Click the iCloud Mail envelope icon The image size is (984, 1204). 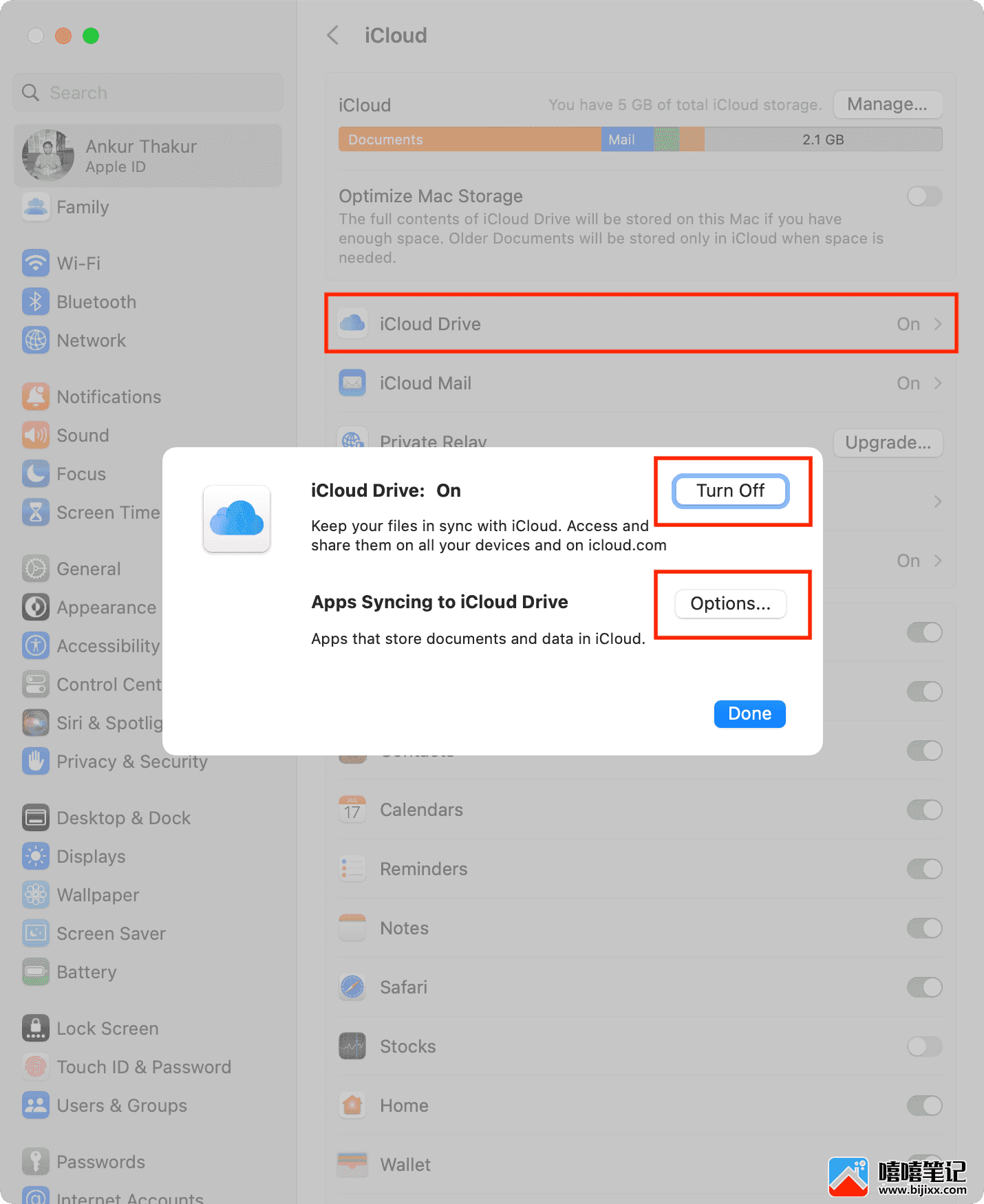tap(352, 383)
